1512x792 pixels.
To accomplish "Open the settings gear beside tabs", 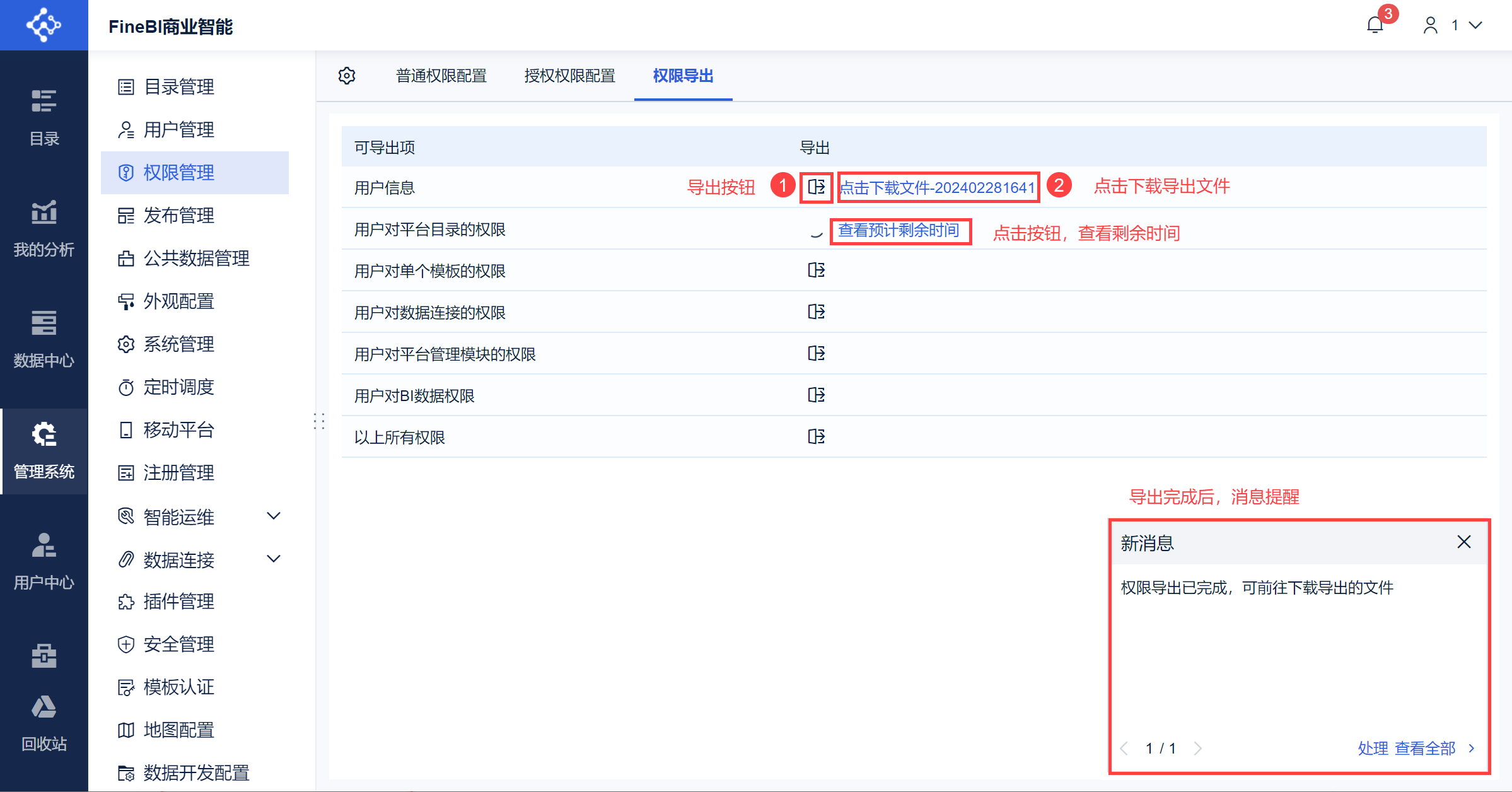I will click(347, 76).
